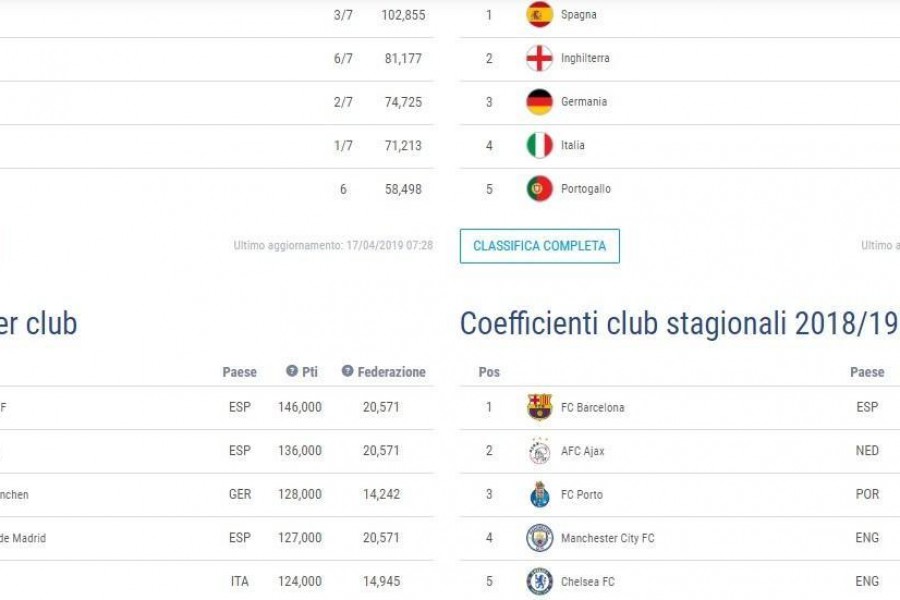Screen dimensions: 900x600
Task: Open the FC Barcelona club link
Action: [x=592, y=408]
